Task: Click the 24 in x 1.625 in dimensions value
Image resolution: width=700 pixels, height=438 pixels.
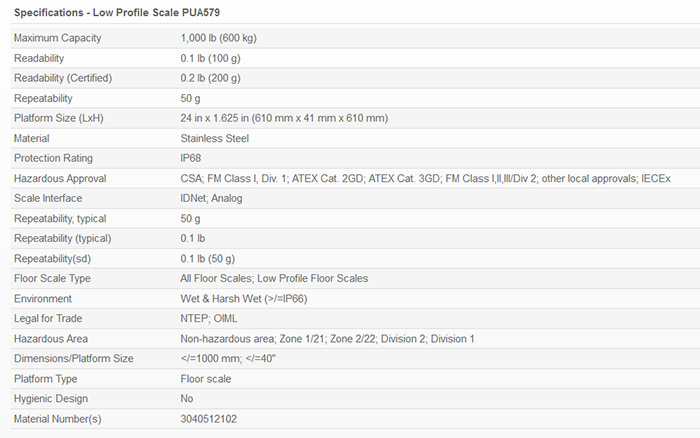Action: pyautogui.click(x=284, y=118)
